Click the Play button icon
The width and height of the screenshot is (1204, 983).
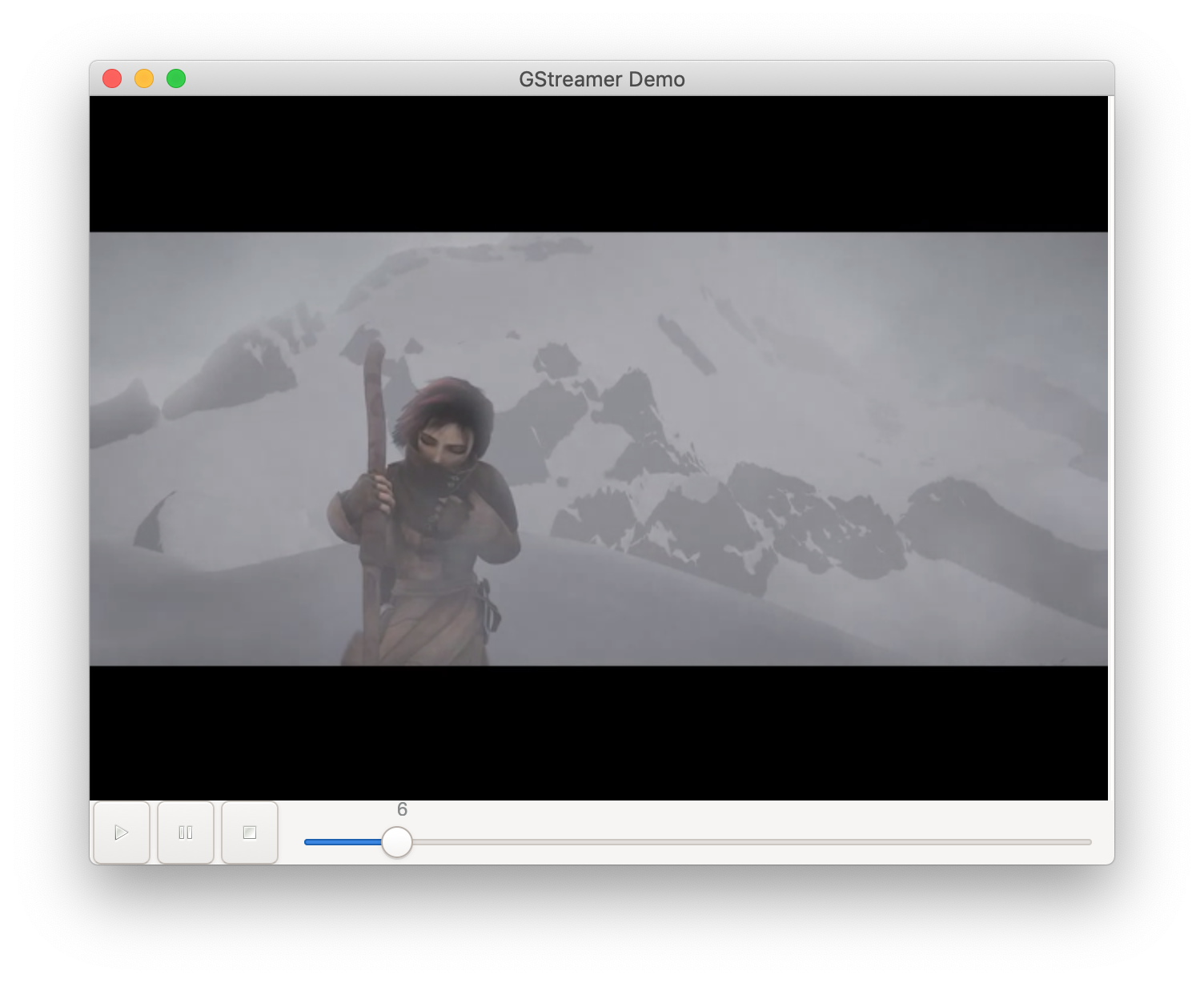tap(122, 833)
